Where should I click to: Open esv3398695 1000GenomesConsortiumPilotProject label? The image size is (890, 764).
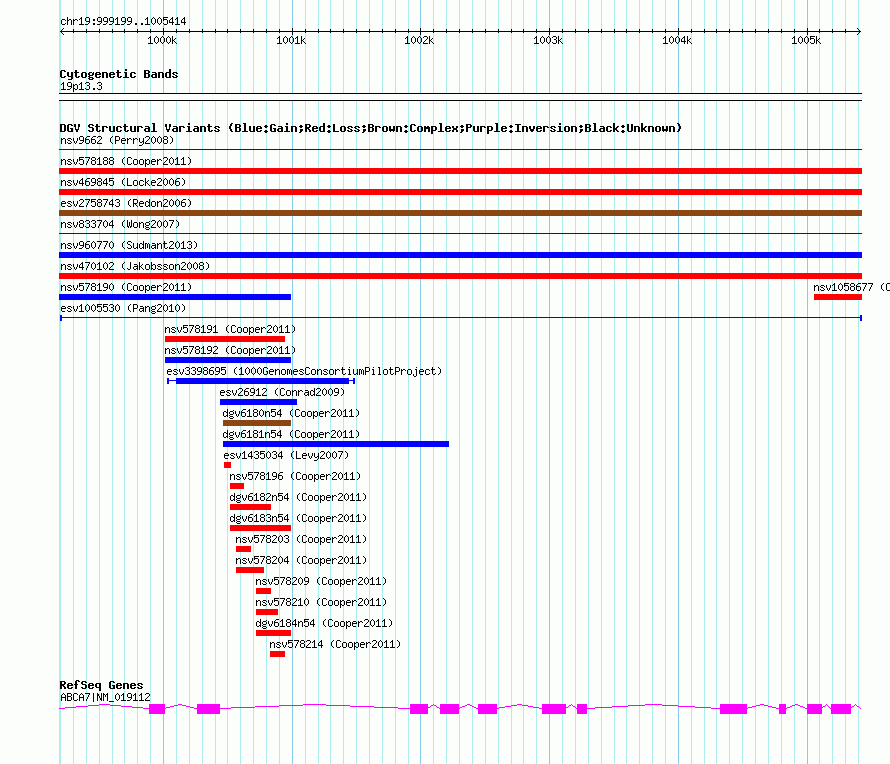click(x=304, y=371)
